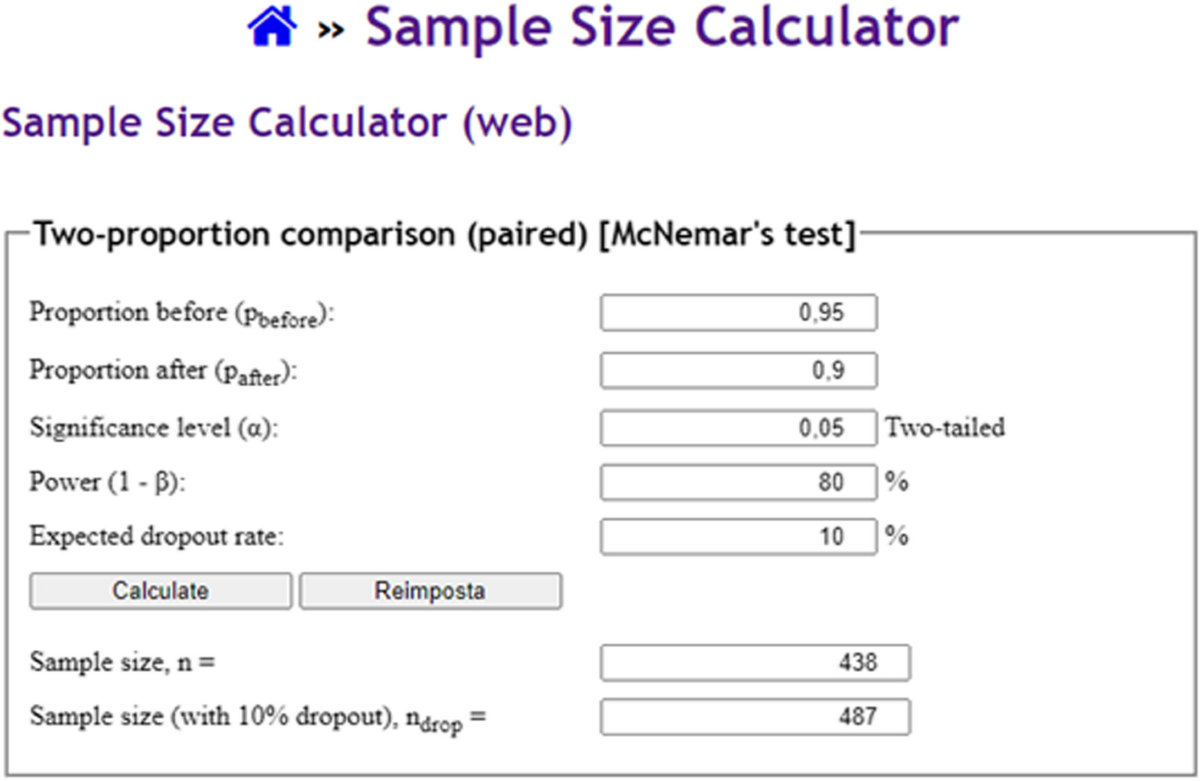Viewport: 1200px width, 781px height.
Task: Click the Expected dropout rate label
Action: [x=157, y=536]
